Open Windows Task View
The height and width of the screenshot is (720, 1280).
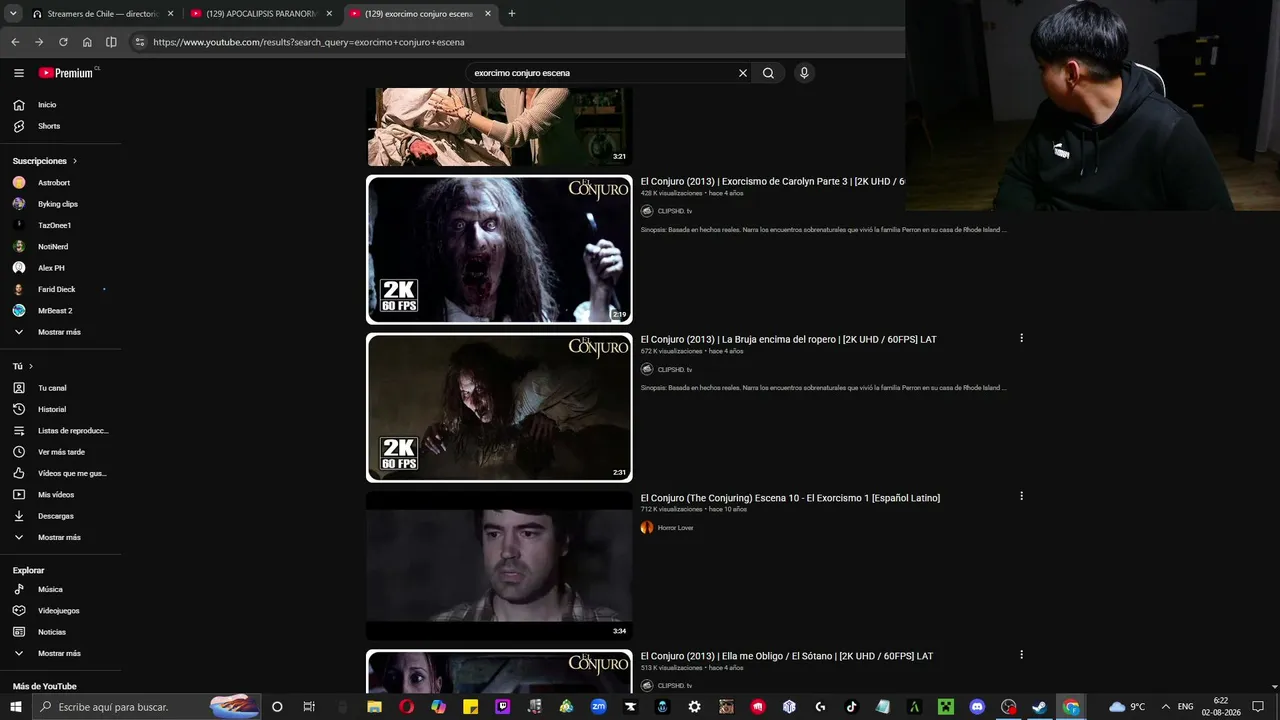(309, 707)
